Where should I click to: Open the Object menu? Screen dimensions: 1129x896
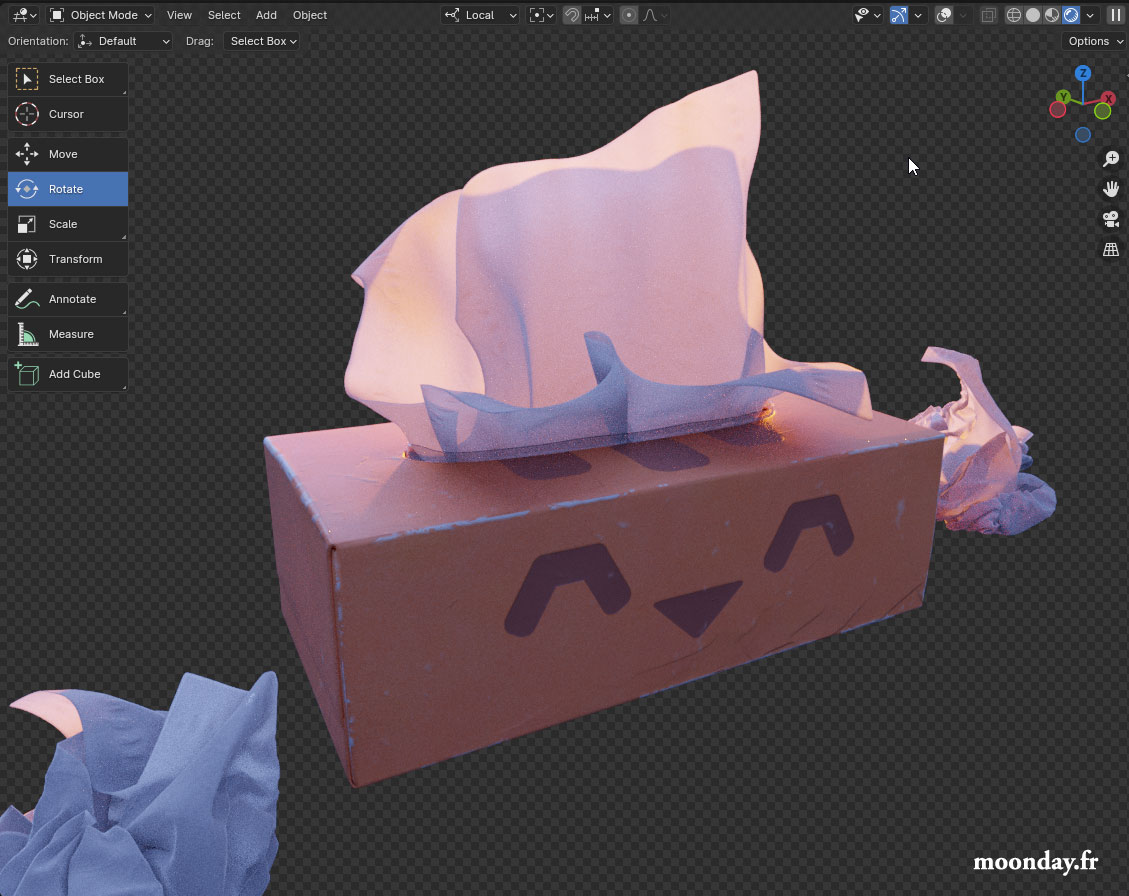[x=310, y=15]
